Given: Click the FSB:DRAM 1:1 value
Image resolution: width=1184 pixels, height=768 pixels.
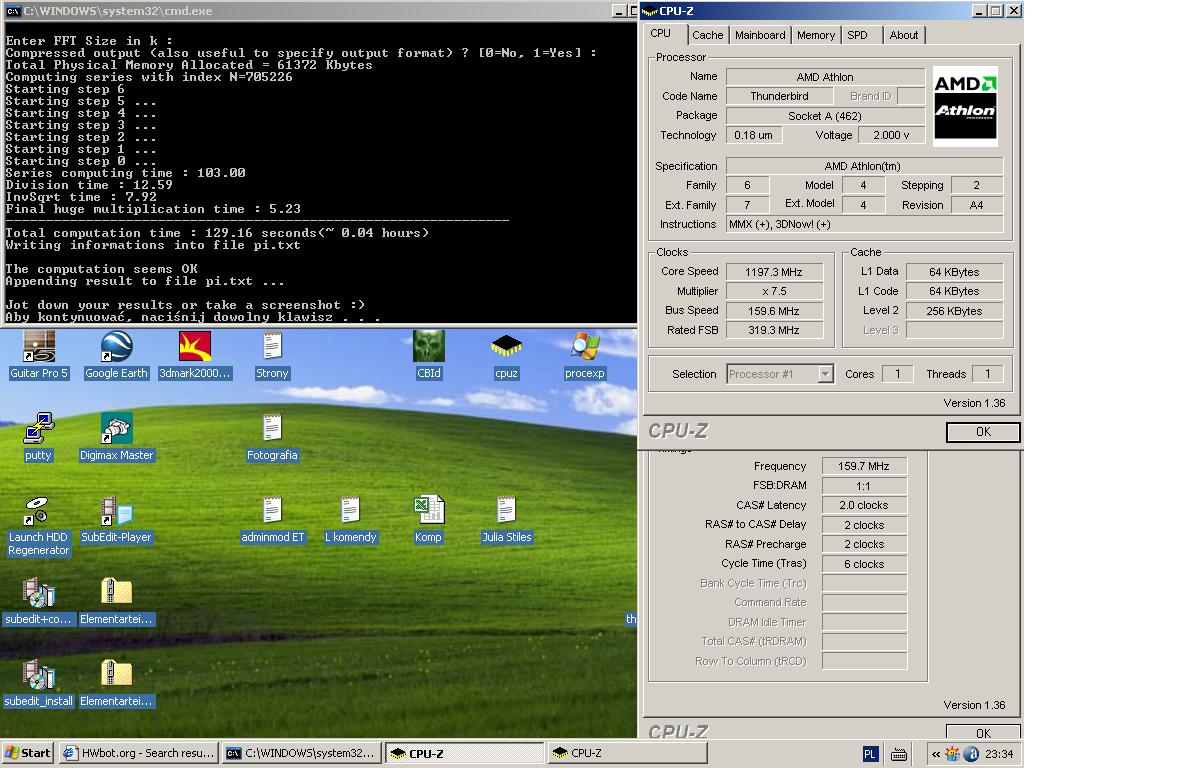Looking at the screenshot, I should (x=864, y=486).
